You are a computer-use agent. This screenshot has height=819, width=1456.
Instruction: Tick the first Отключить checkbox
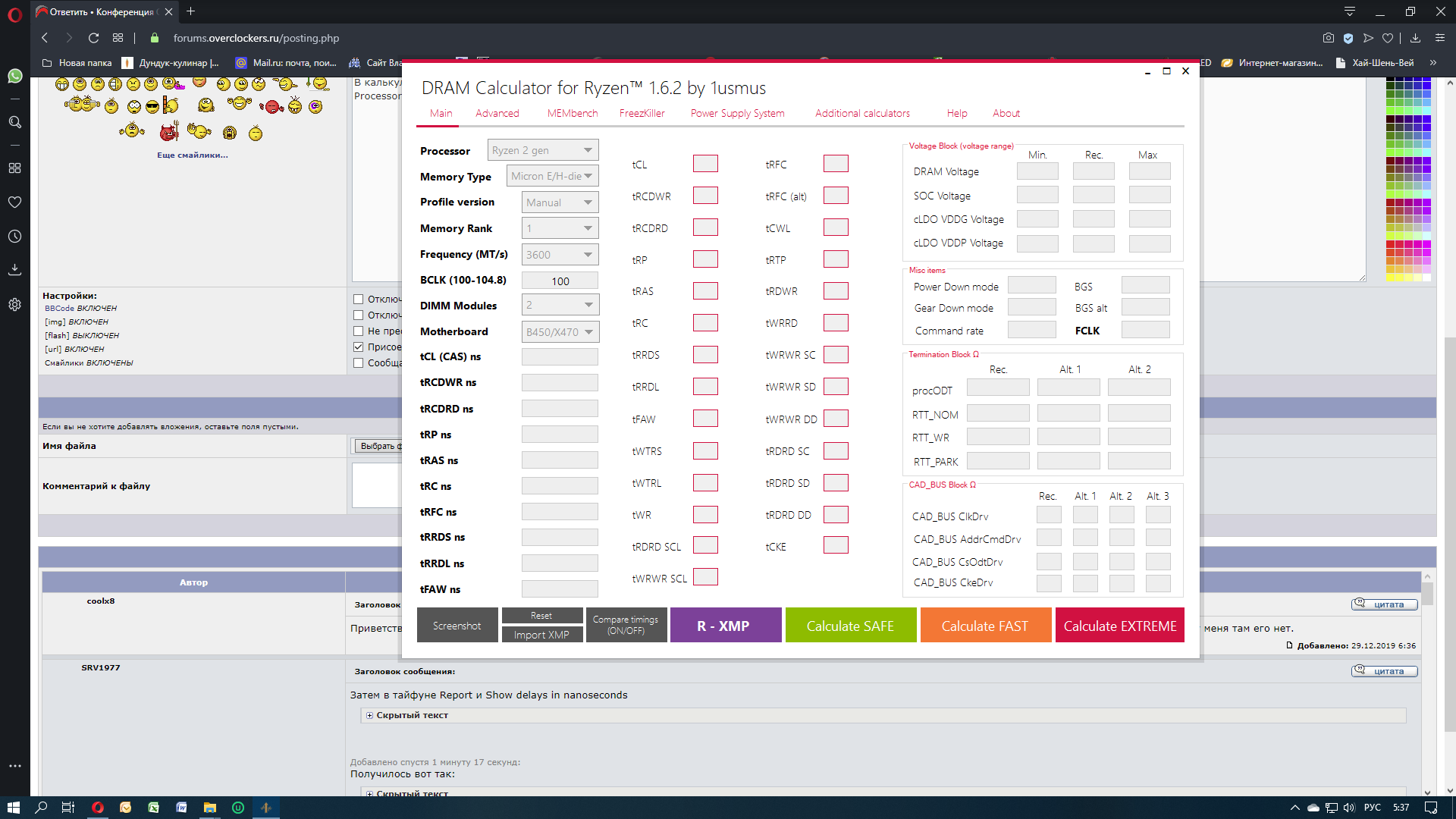(x=359, y=299)
